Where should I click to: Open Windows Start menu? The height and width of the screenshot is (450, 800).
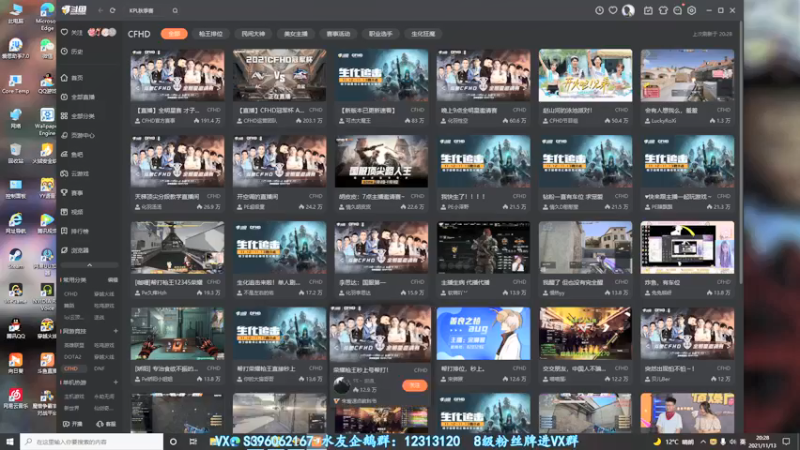[x=10, y=441]
